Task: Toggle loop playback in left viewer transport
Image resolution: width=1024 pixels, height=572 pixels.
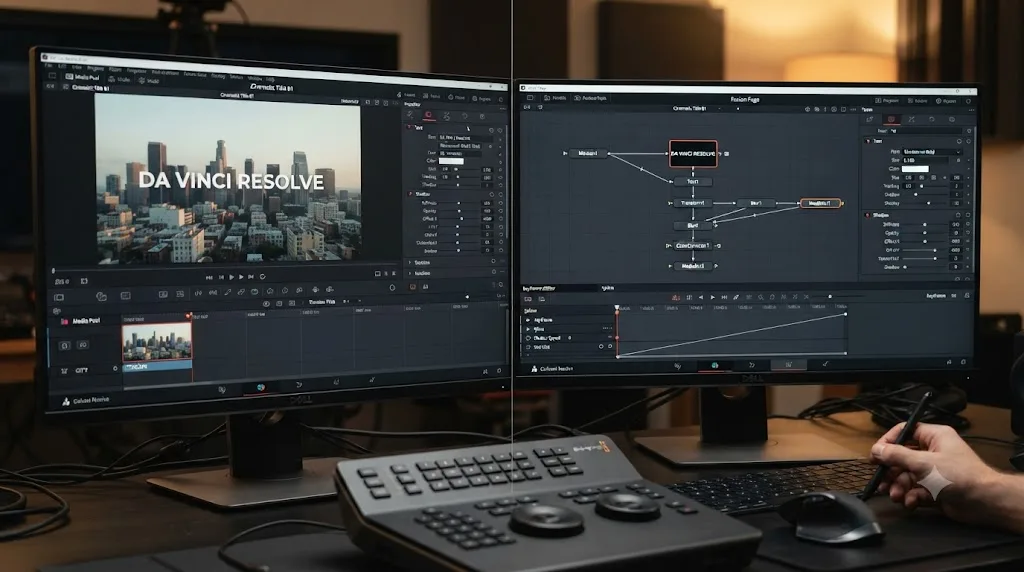Action: [x=263, y=277]
